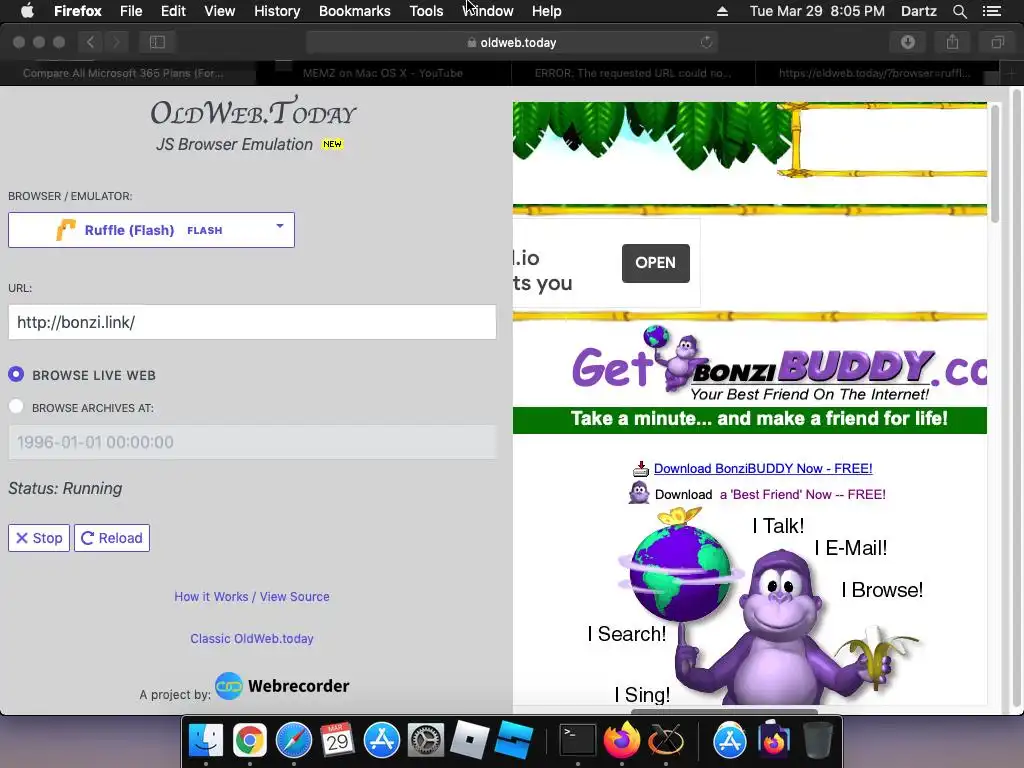Go back with the browser back arrow

90,42
